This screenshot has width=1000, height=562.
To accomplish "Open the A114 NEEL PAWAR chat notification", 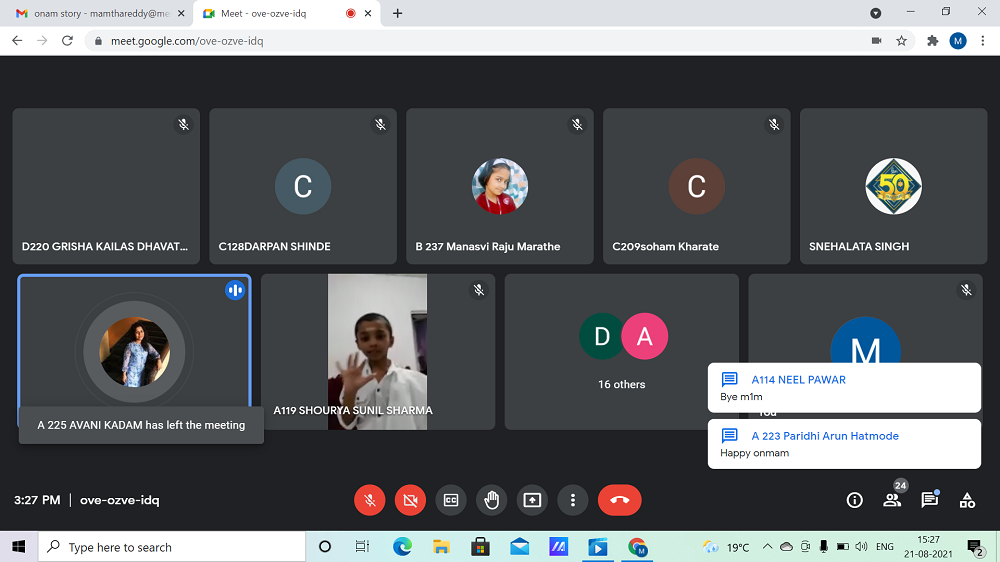I will [843, 388].
